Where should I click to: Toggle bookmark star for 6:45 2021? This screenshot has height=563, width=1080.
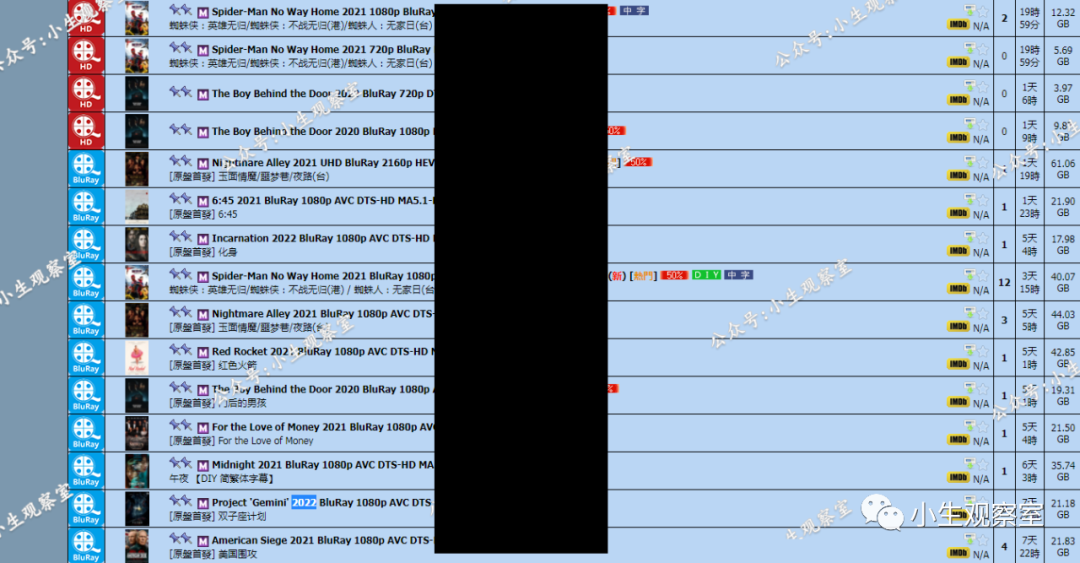(983, 200)
